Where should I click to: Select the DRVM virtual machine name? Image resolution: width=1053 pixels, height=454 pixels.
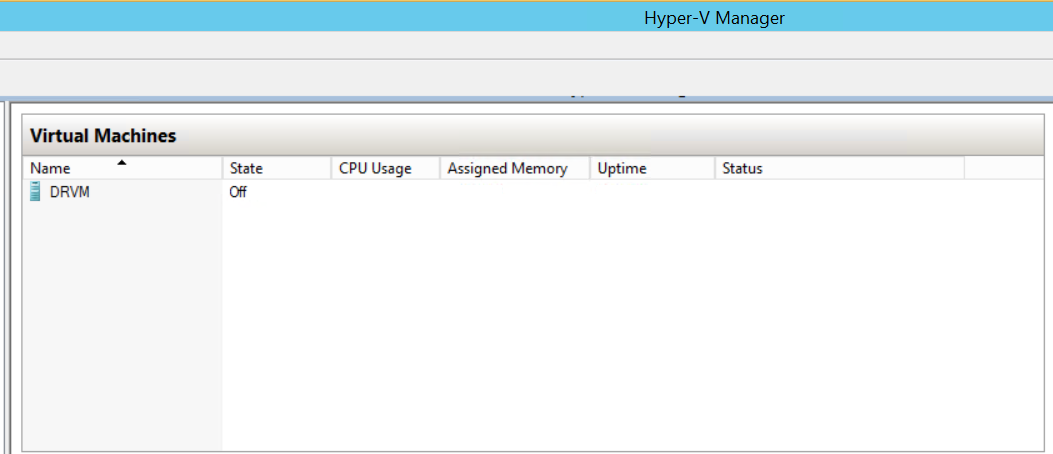[69, 192]
